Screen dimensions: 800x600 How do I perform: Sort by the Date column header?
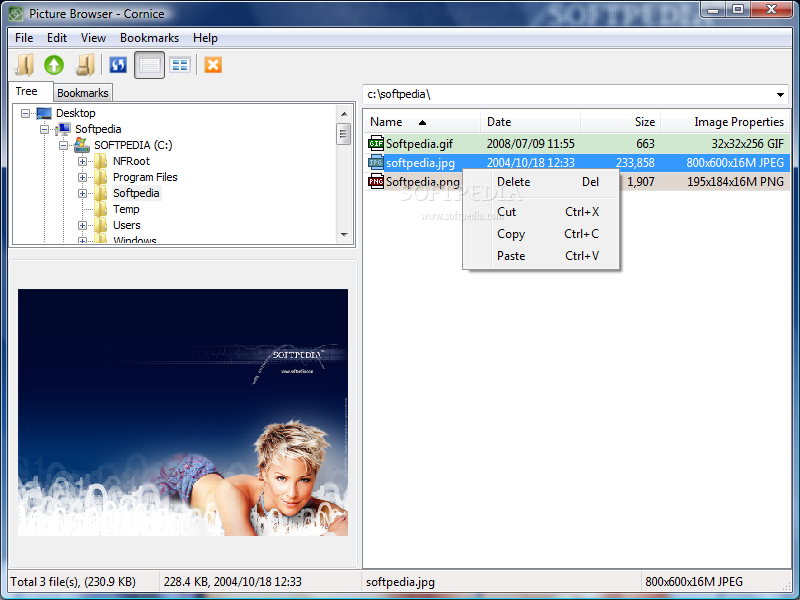coord(530,122)
